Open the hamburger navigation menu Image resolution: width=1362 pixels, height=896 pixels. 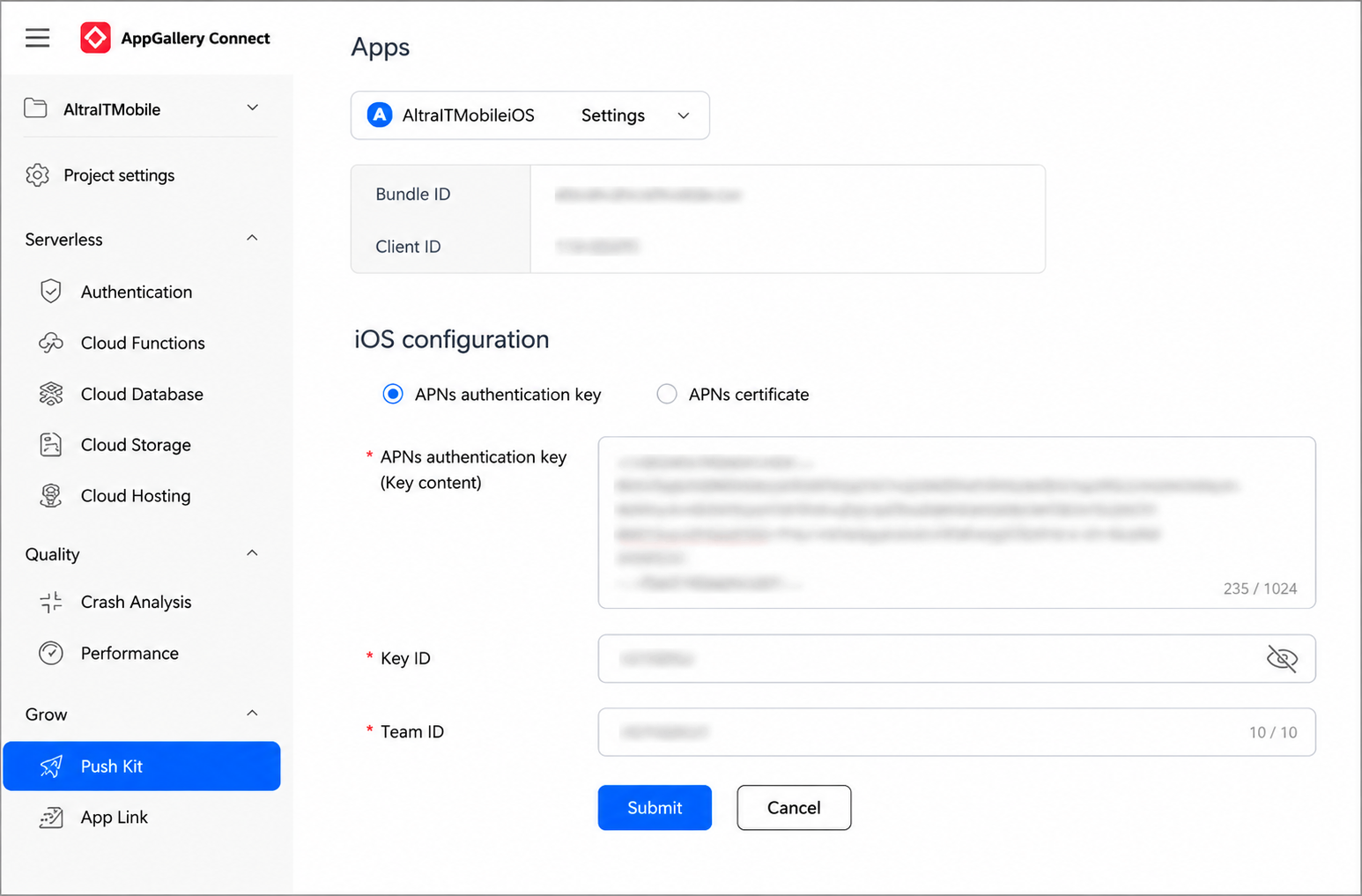coord(37,38)
